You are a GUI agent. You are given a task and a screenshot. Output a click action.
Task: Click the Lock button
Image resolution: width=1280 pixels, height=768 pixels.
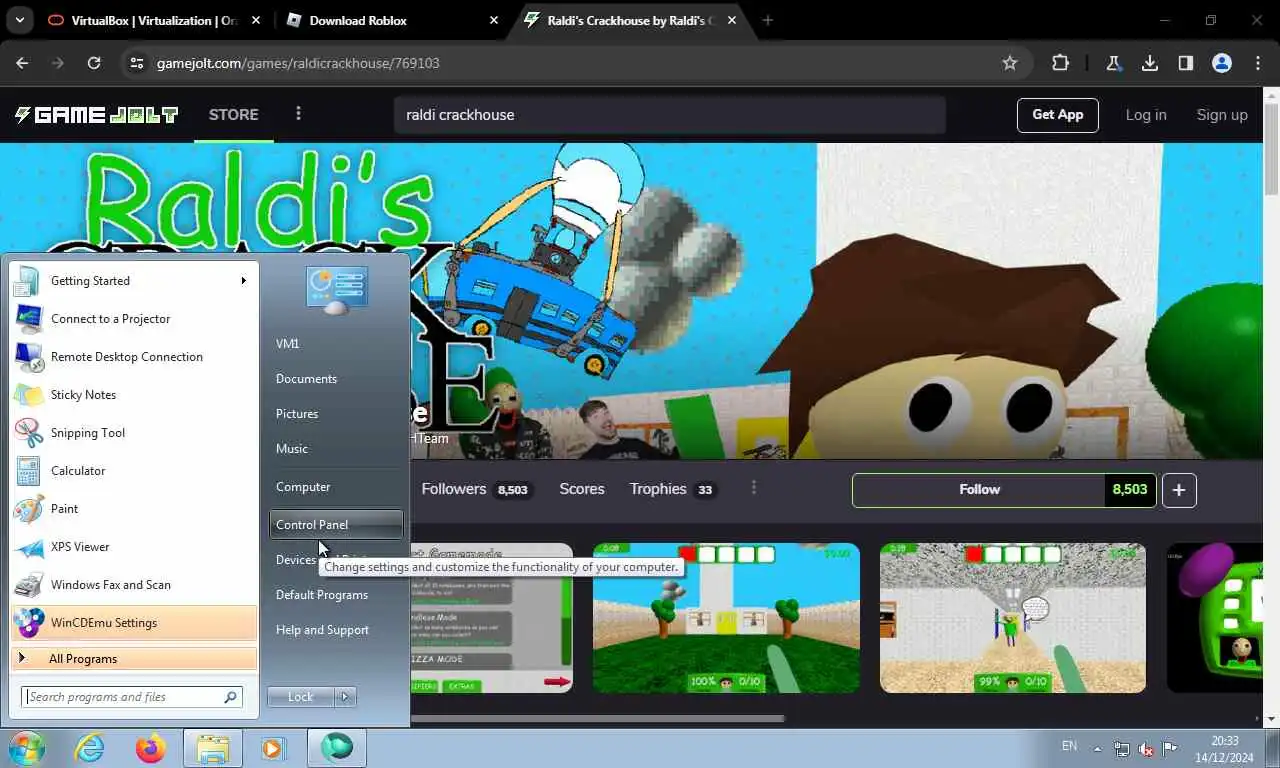(301, 697)
